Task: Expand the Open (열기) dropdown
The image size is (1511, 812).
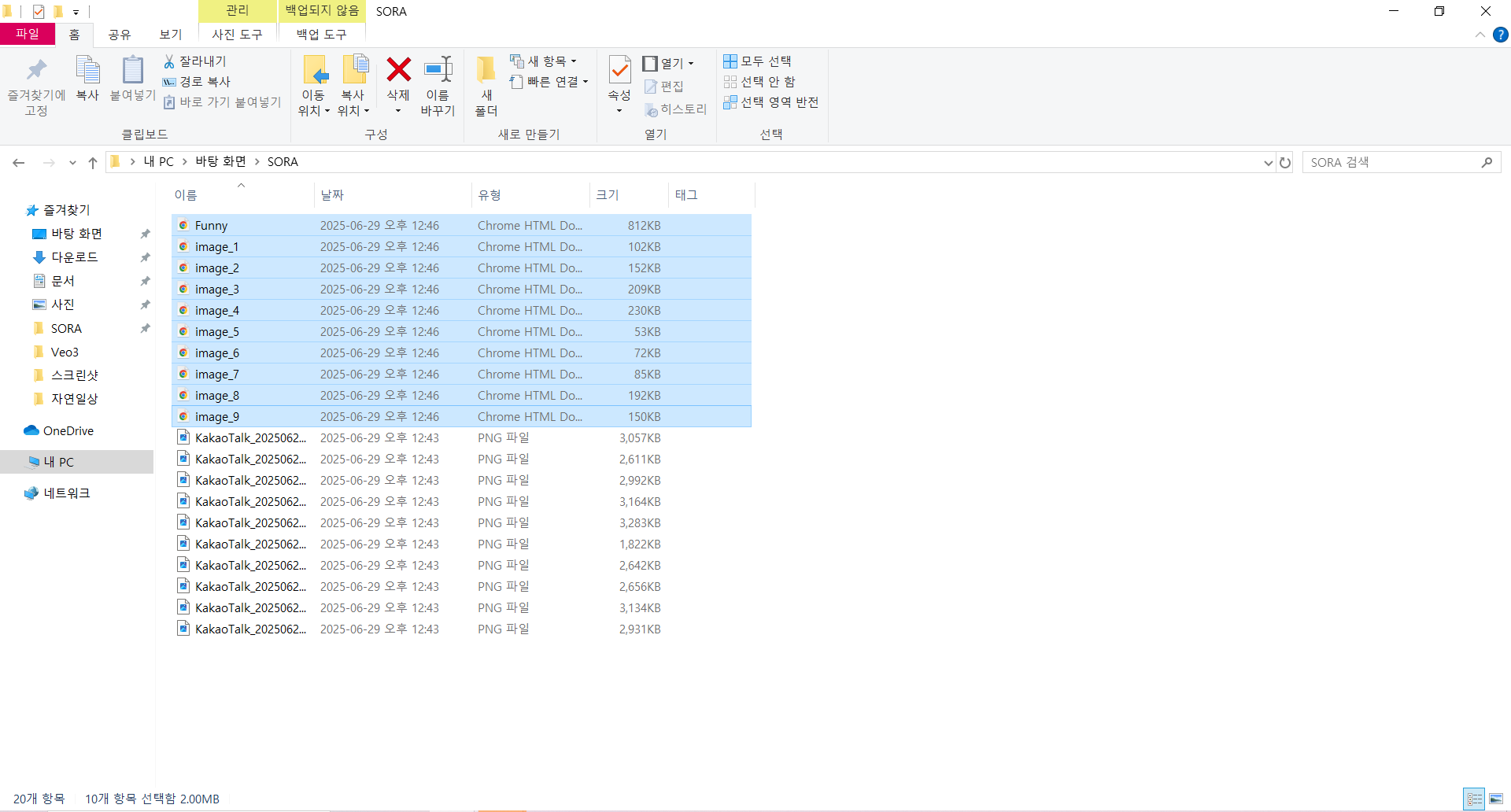Action: tap(668, 63)
